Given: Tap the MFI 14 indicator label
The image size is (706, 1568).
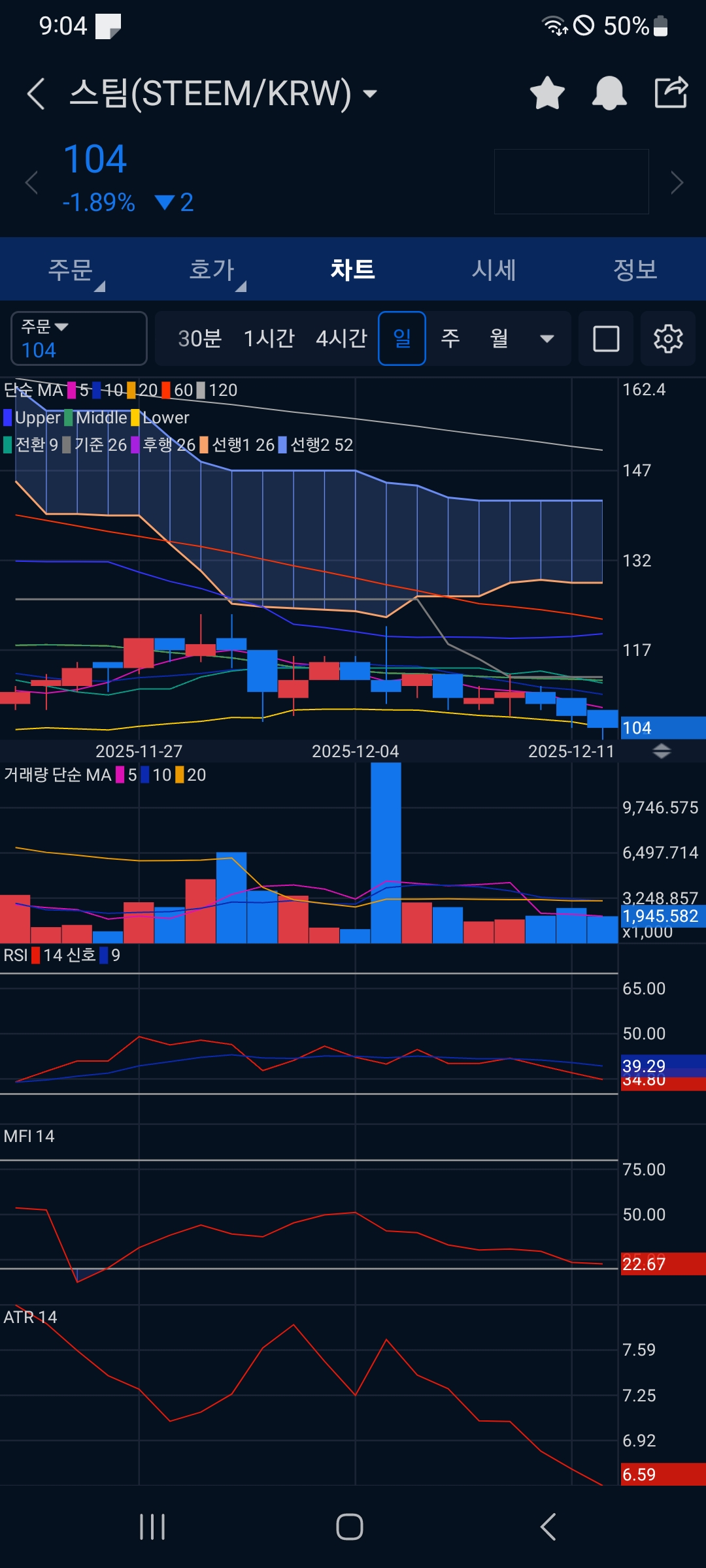Looking at the screenshot, I should coord(29,1136).
